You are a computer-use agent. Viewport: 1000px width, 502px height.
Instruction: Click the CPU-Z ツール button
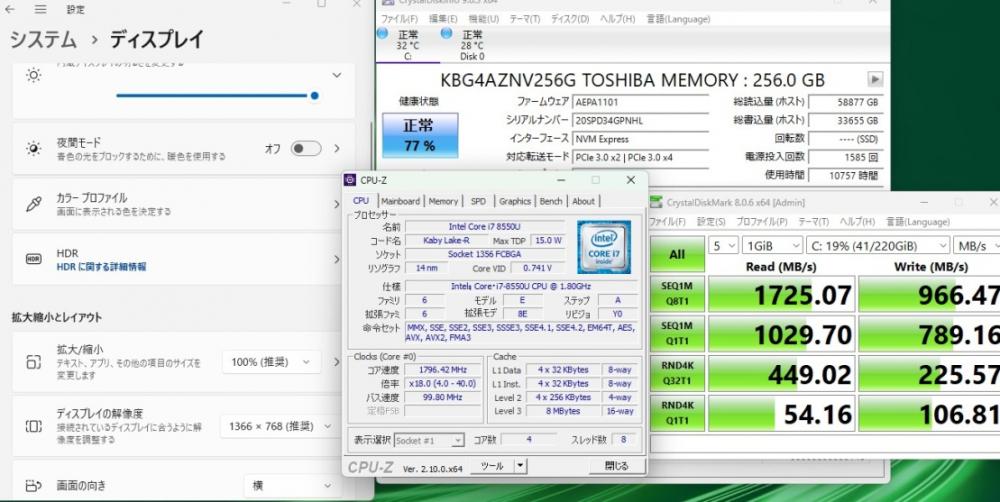tap(492, 466)
